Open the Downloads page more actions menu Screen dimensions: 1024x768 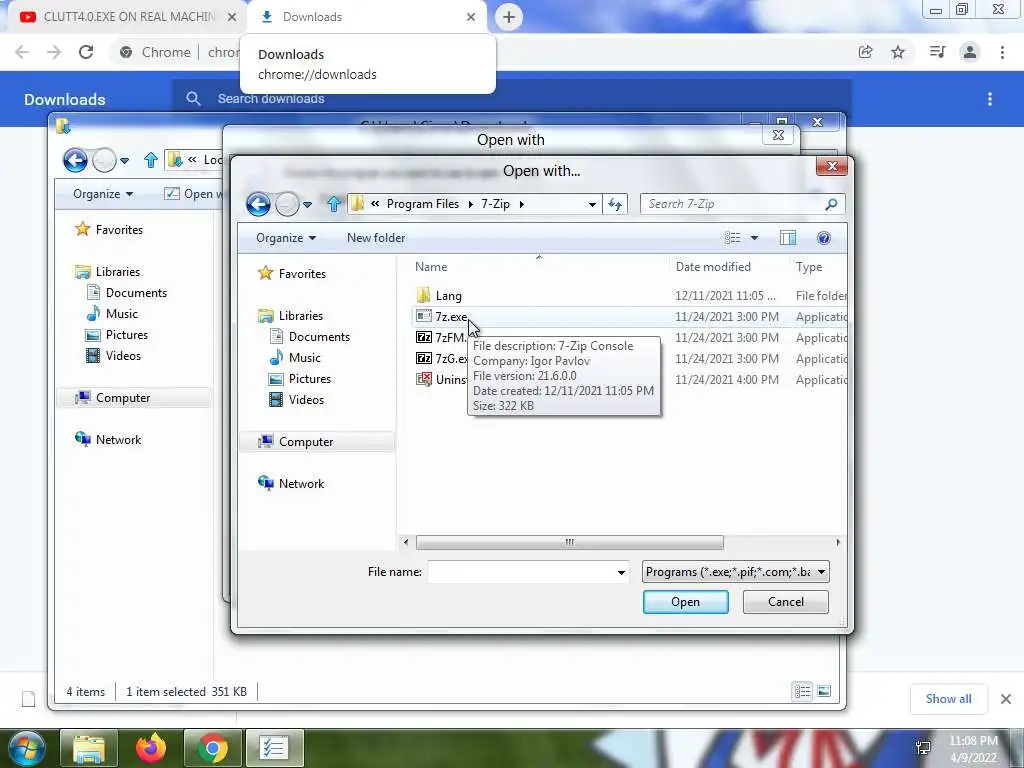click(x=990, y=99)
